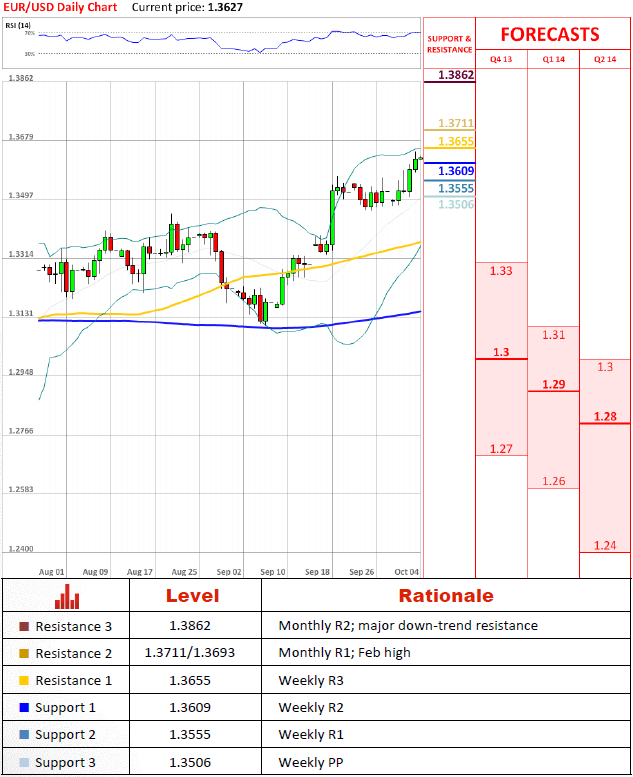Click the 1.2948 price axis label
Screen dimensions: 633x777
click(x=21, y=372)
